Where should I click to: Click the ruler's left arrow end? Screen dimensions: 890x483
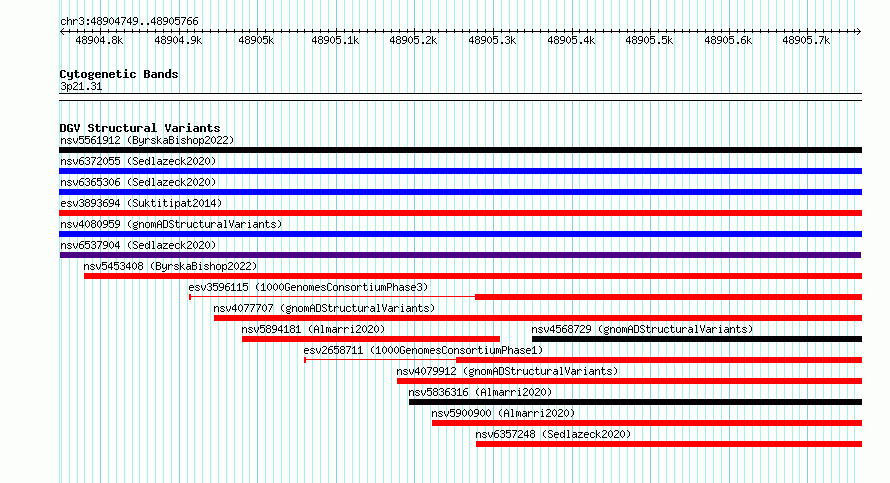[62, 32]
